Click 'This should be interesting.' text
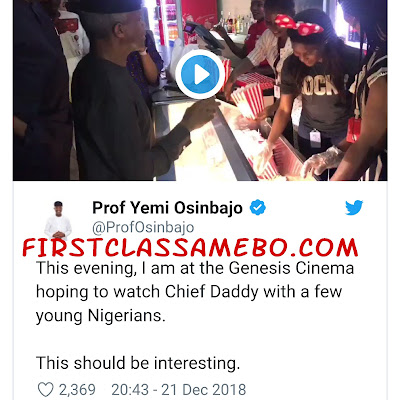The width and height of the screenshot is (400, 400). [138, 363]
